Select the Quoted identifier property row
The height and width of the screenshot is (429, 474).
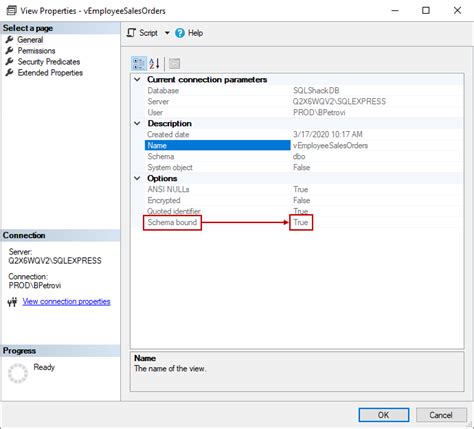pos(303,211)
